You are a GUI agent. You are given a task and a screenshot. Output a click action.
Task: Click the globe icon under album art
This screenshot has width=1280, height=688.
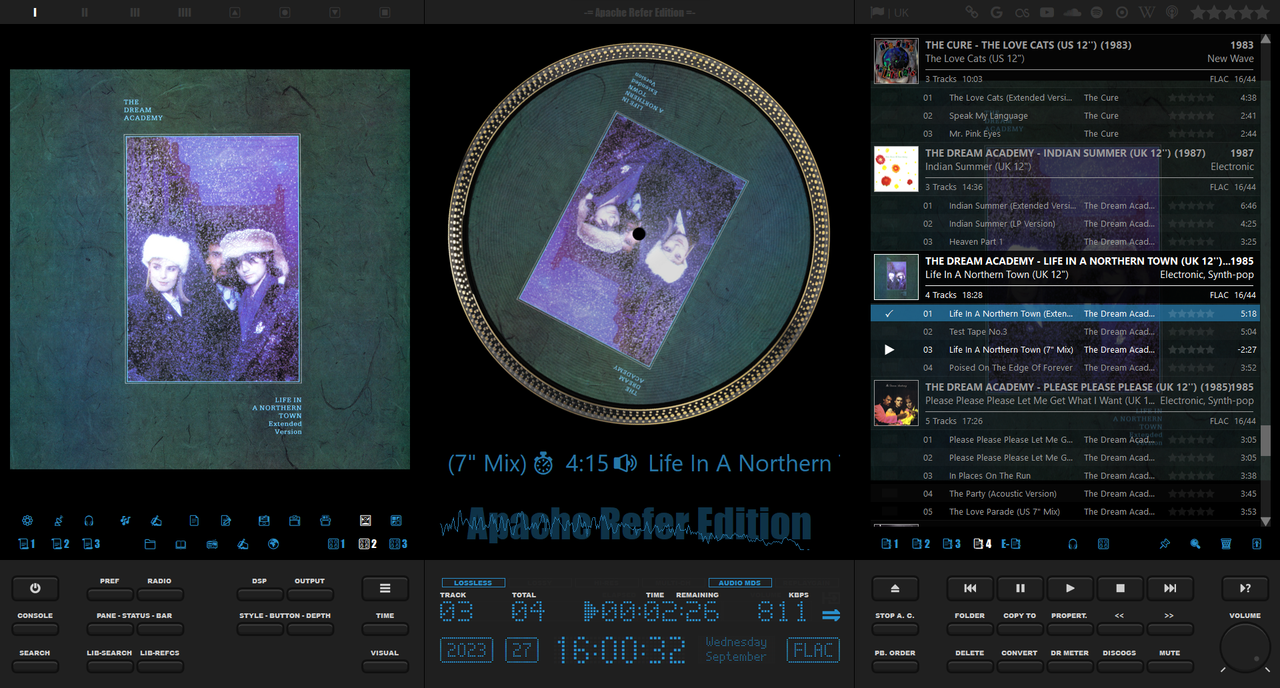coord(273,544)
